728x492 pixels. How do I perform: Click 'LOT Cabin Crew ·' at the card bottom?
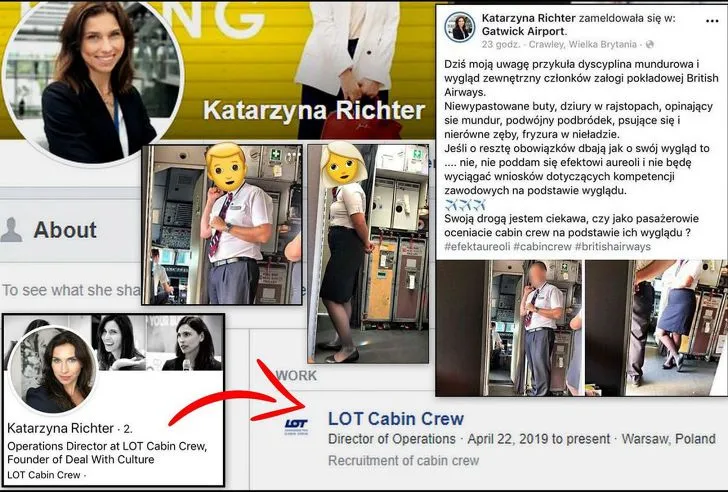pyautogui.click(x=46, y=475)
